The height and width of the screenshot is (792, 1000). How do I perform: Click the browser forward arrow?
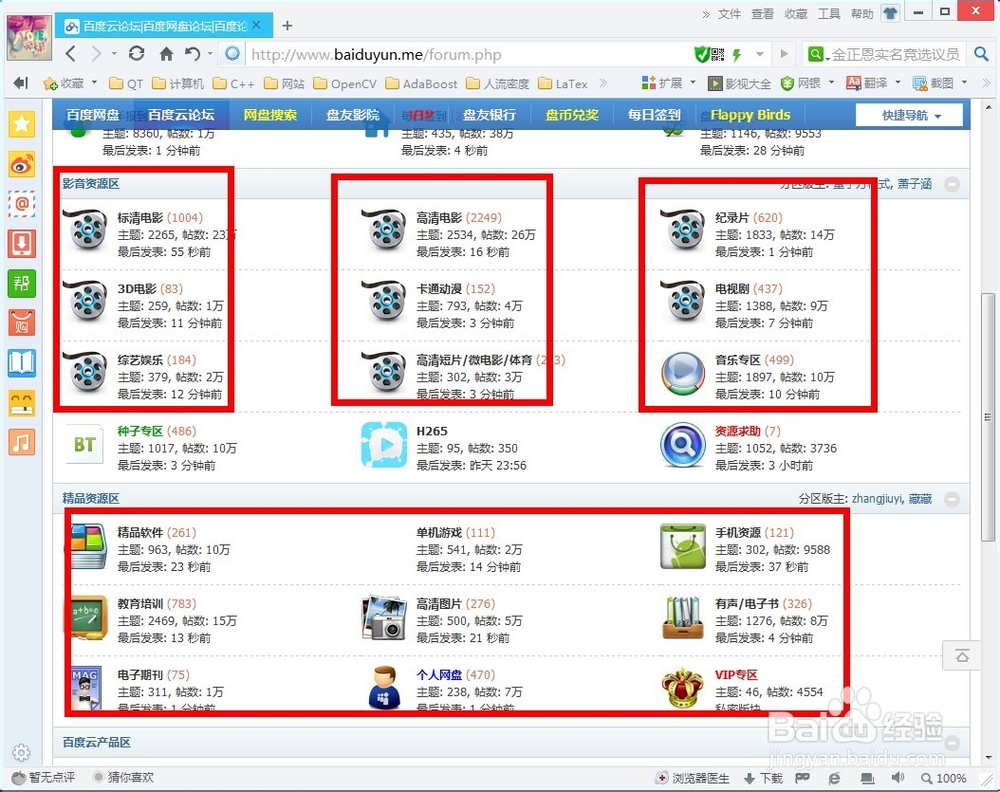coord(96,54)
